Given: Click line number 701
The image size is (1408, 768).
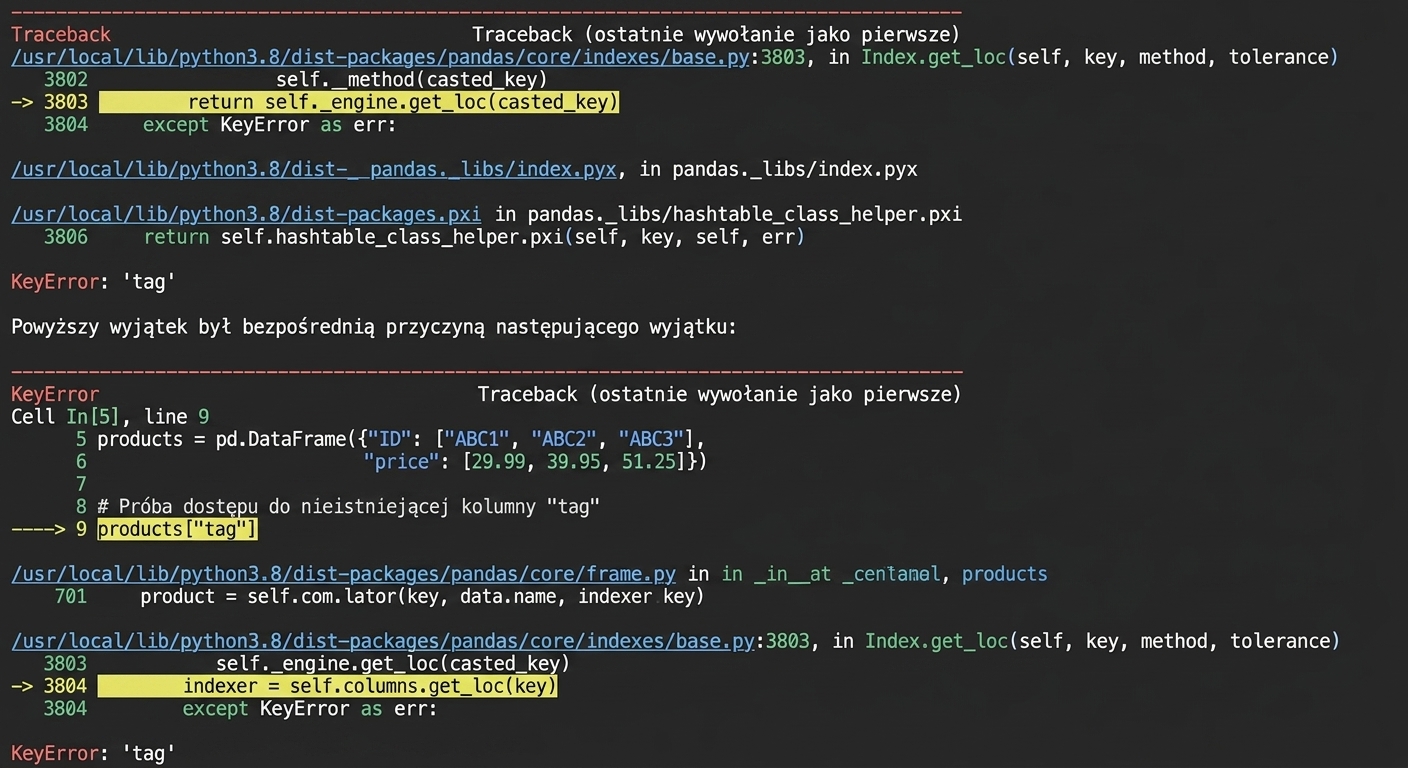Looking at the screenshot, I should tap(71, 596).
